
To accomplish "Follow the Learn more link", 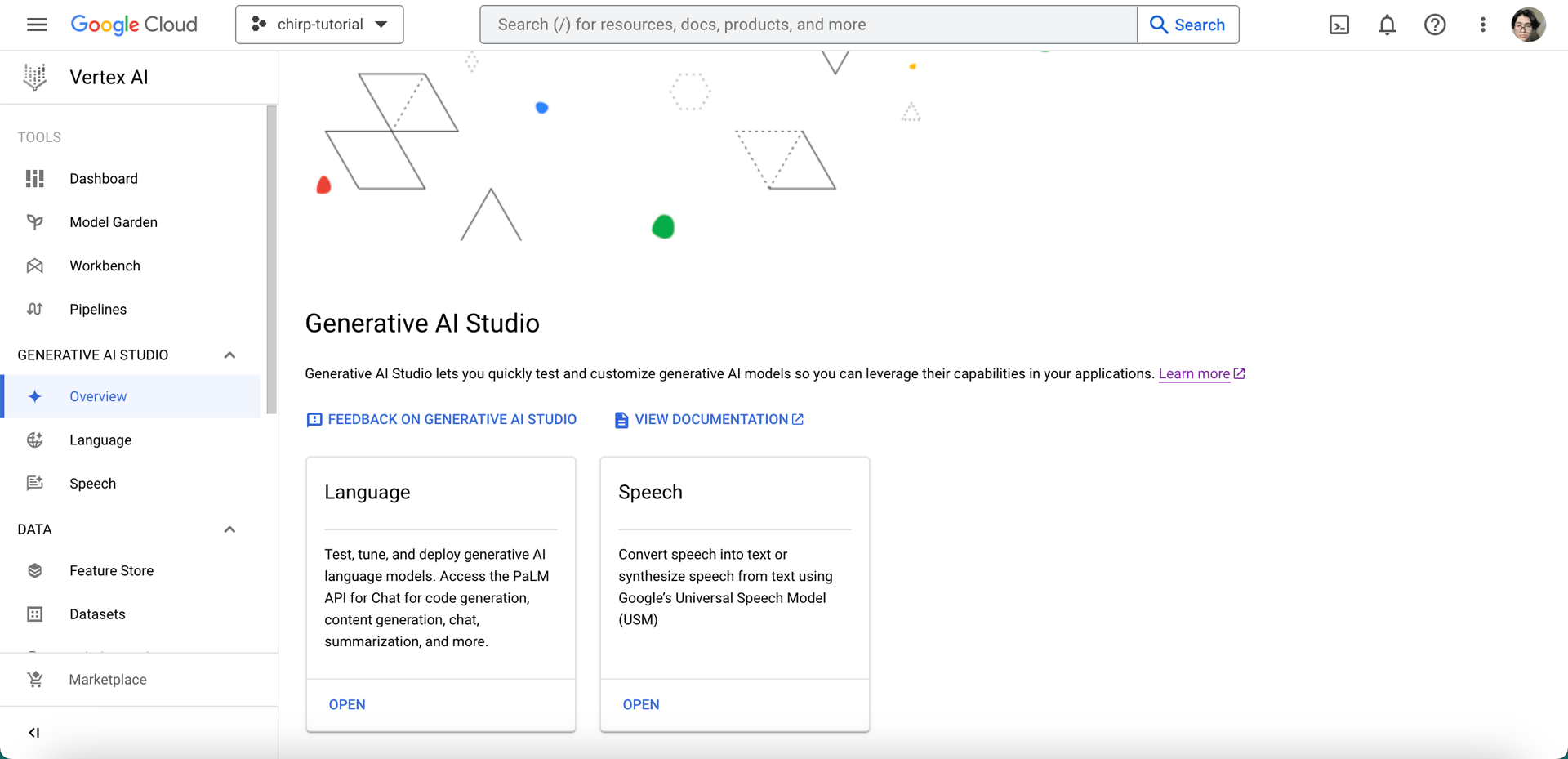I will click(1194, 374).
